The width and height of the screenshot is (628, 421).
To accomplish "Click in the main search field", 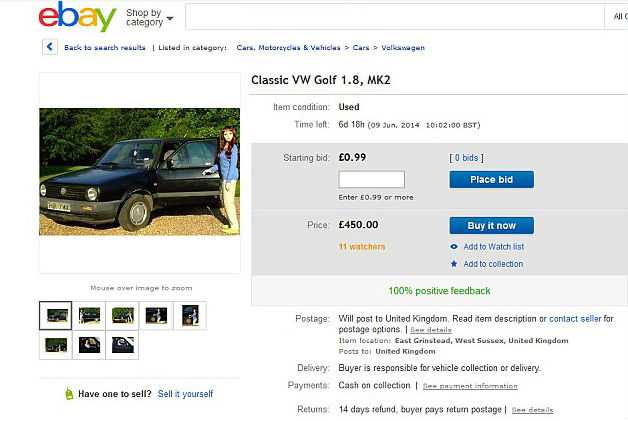I will pyautogui.click(x=395, y=17).
